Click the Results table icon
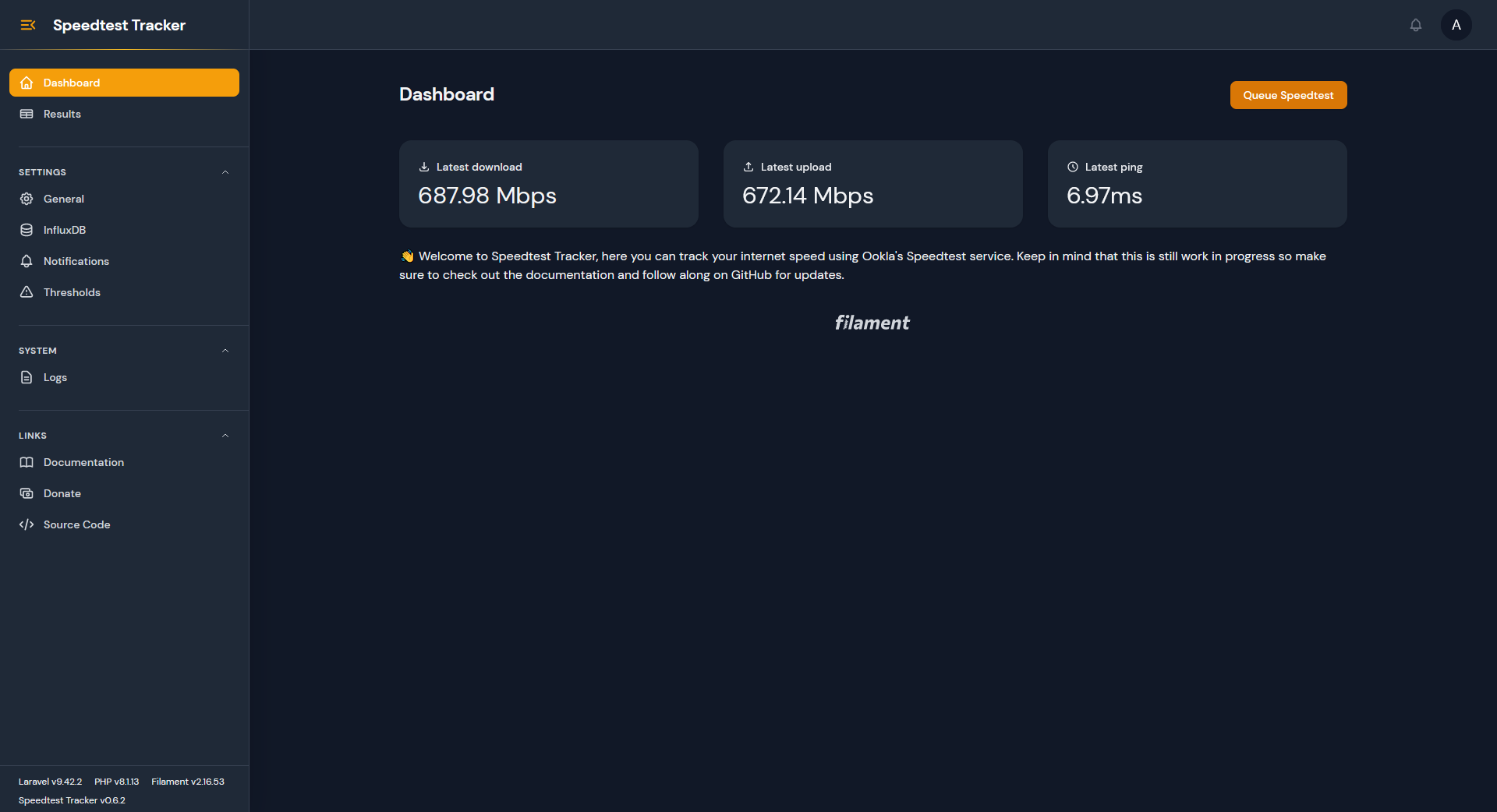This screenshot has width=1497, height=812. point(27,114)
